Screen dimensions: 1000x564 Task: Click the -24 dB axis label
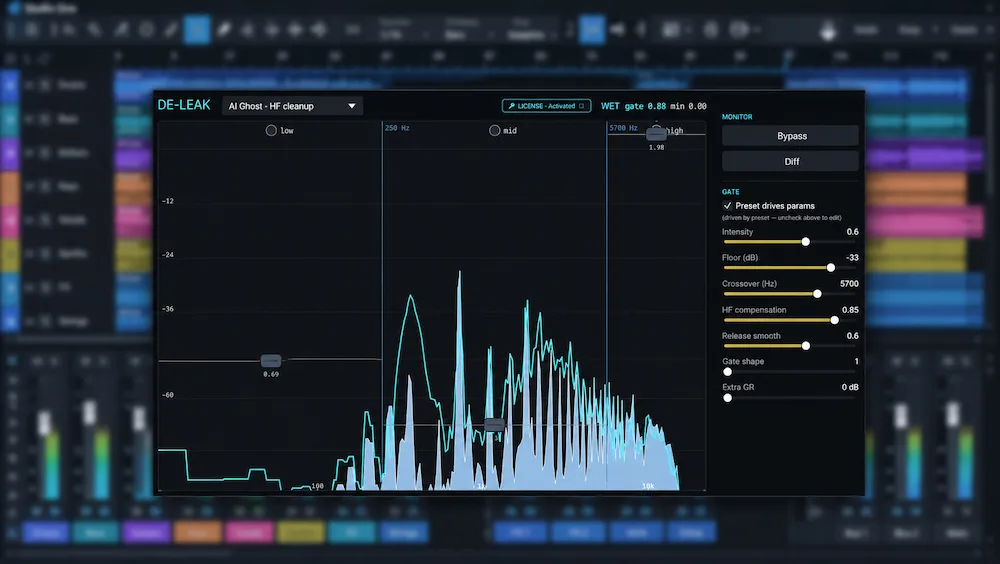click(x=168, y=255)
